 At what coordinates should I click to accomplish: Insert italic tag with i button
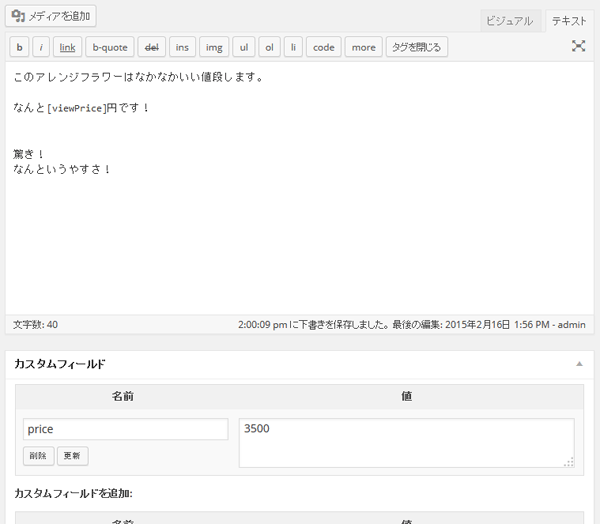point(41,47)
